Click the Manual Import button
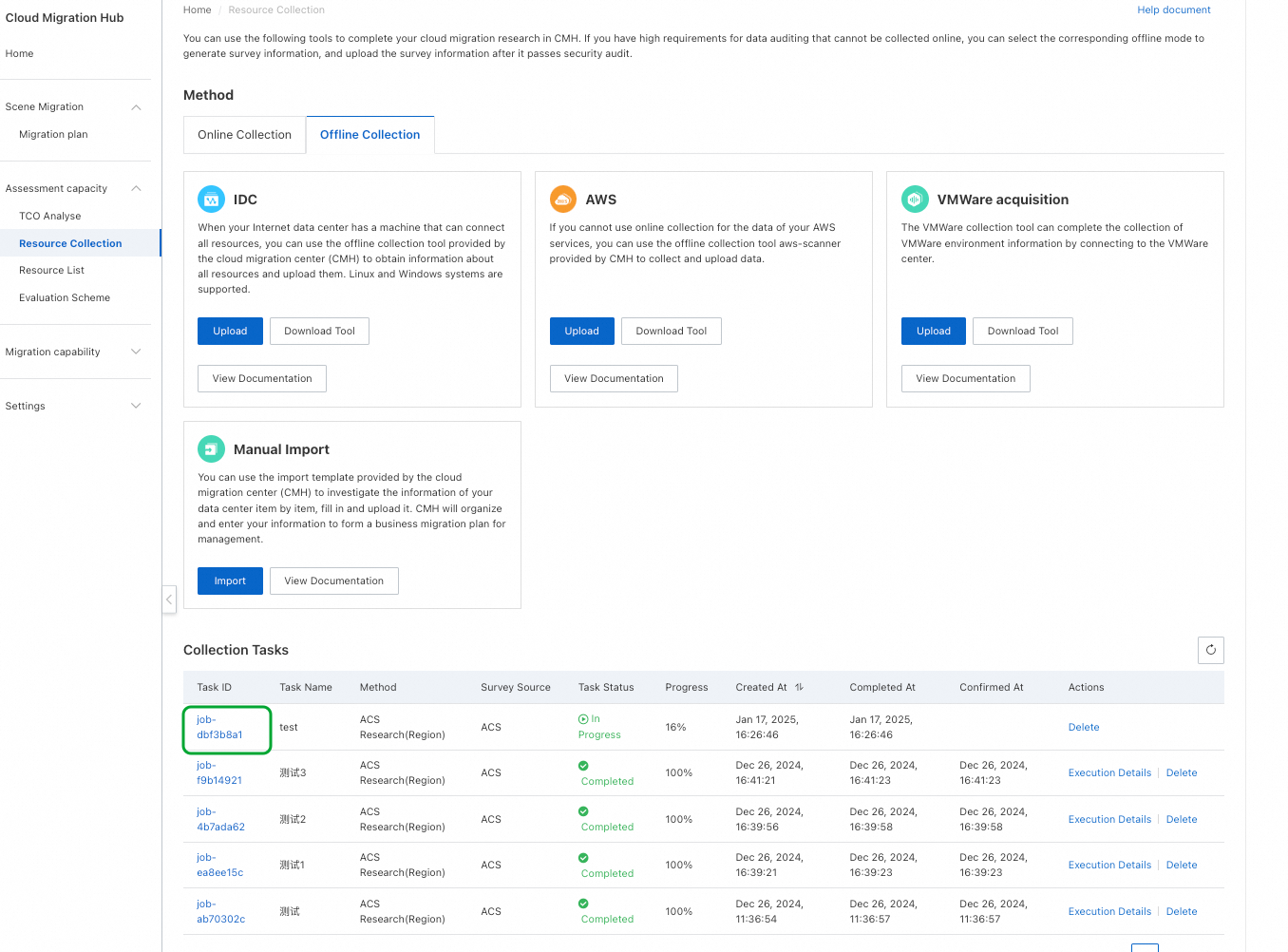 pos(230,581)
